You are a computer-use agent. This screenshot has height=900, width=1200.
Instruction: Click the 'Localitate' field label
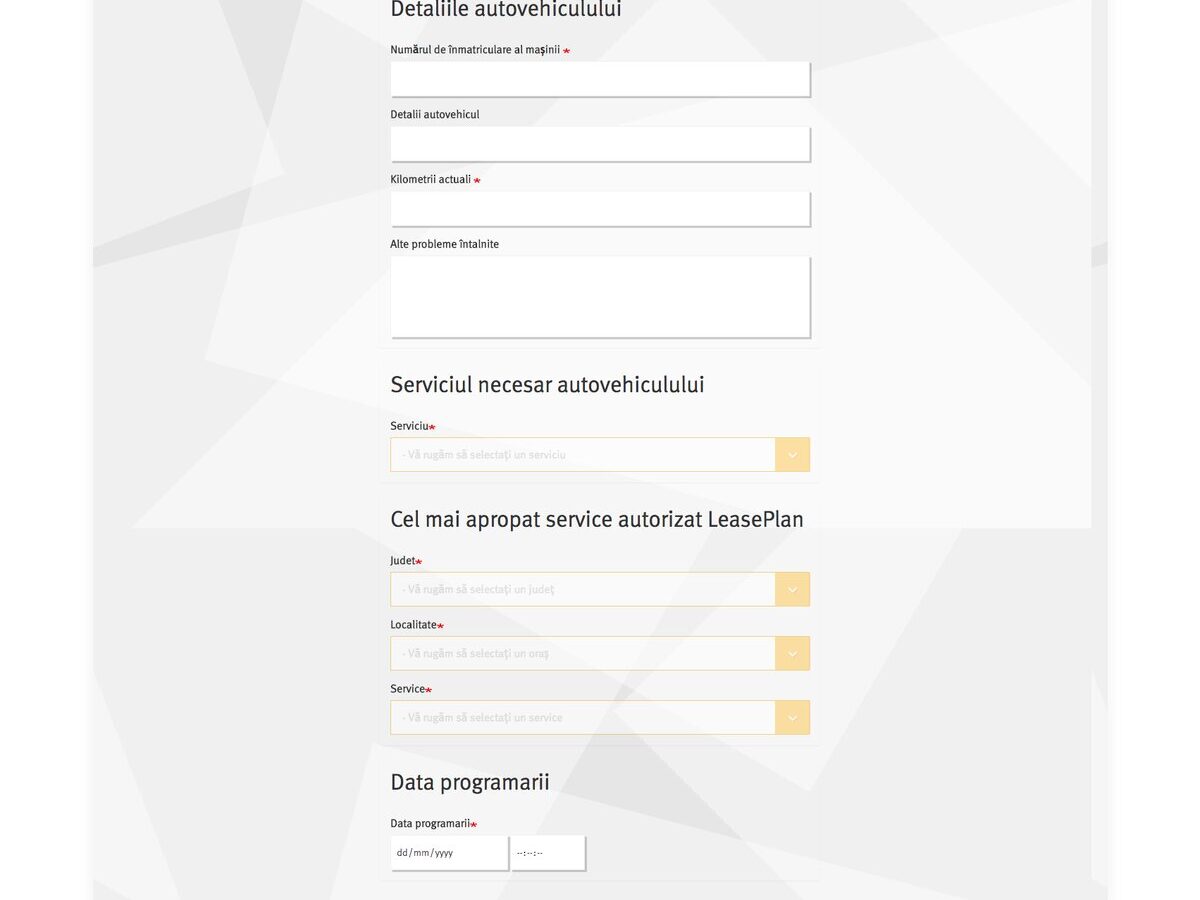click(413, 625)
